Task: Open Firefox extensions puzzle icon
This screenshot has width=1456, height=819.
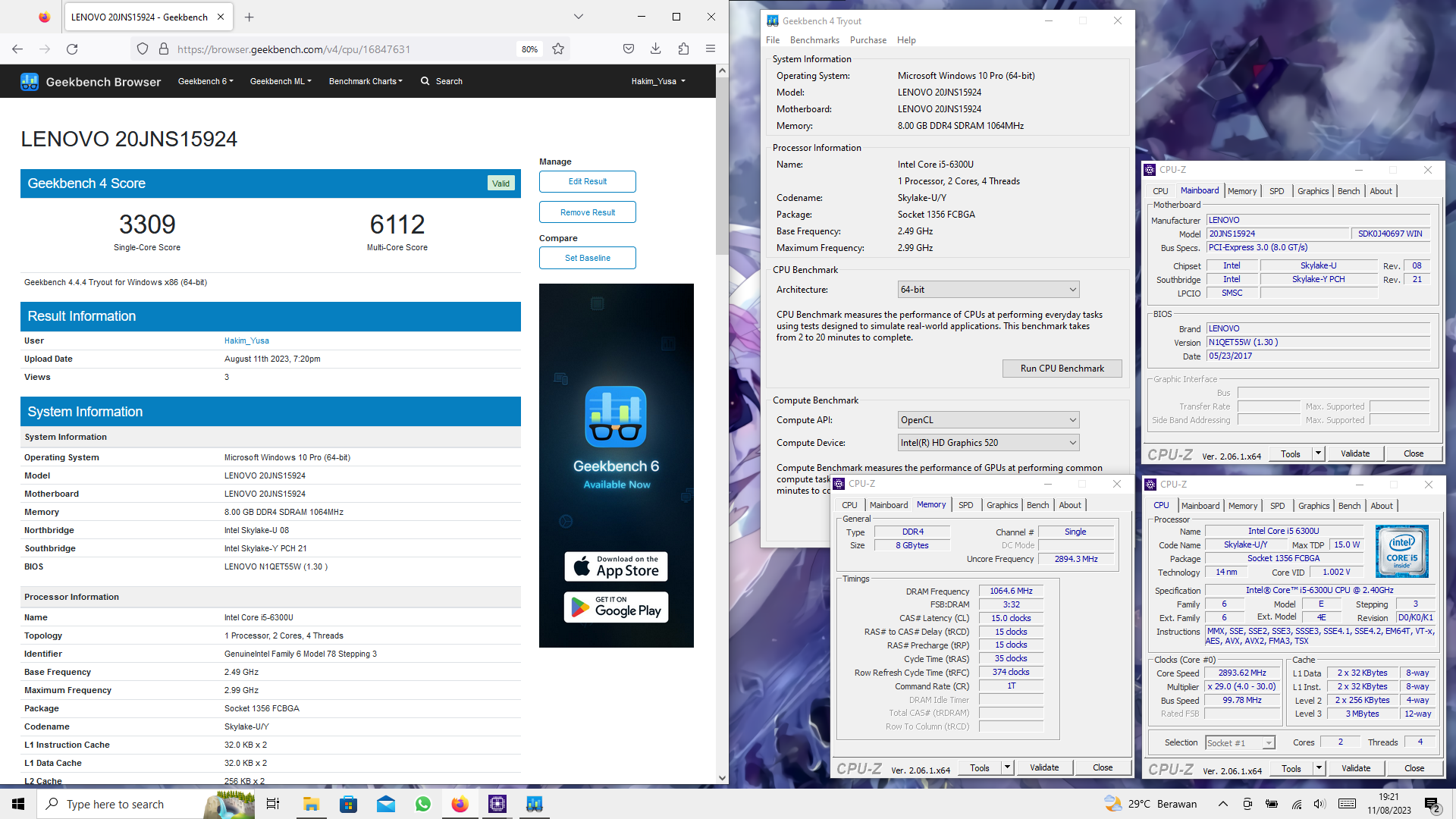Action: (x=683, y=49)
